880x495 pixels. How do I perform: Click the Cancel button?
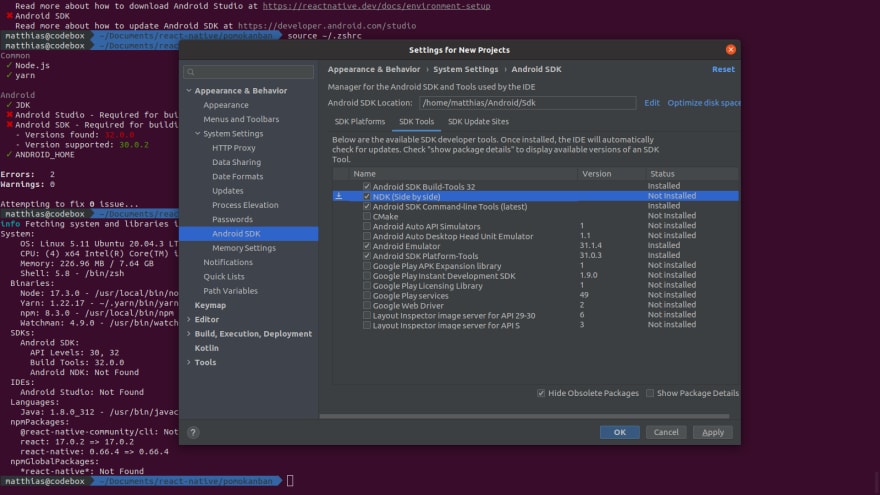point(666,432)
